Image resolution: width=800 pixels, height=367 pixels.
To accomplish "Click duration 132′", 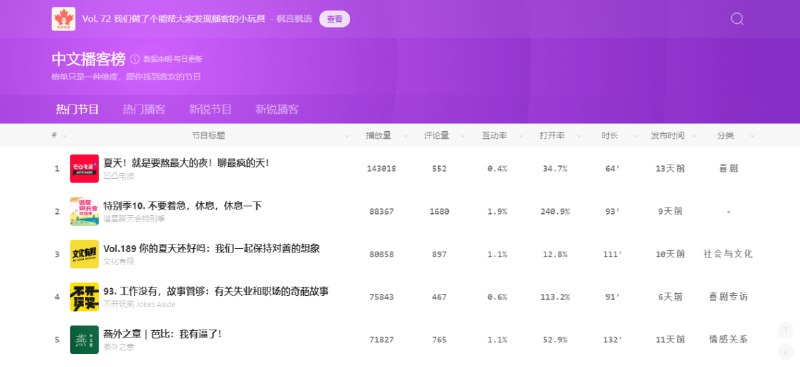I will pyautogui.click(x=612, y=339).
